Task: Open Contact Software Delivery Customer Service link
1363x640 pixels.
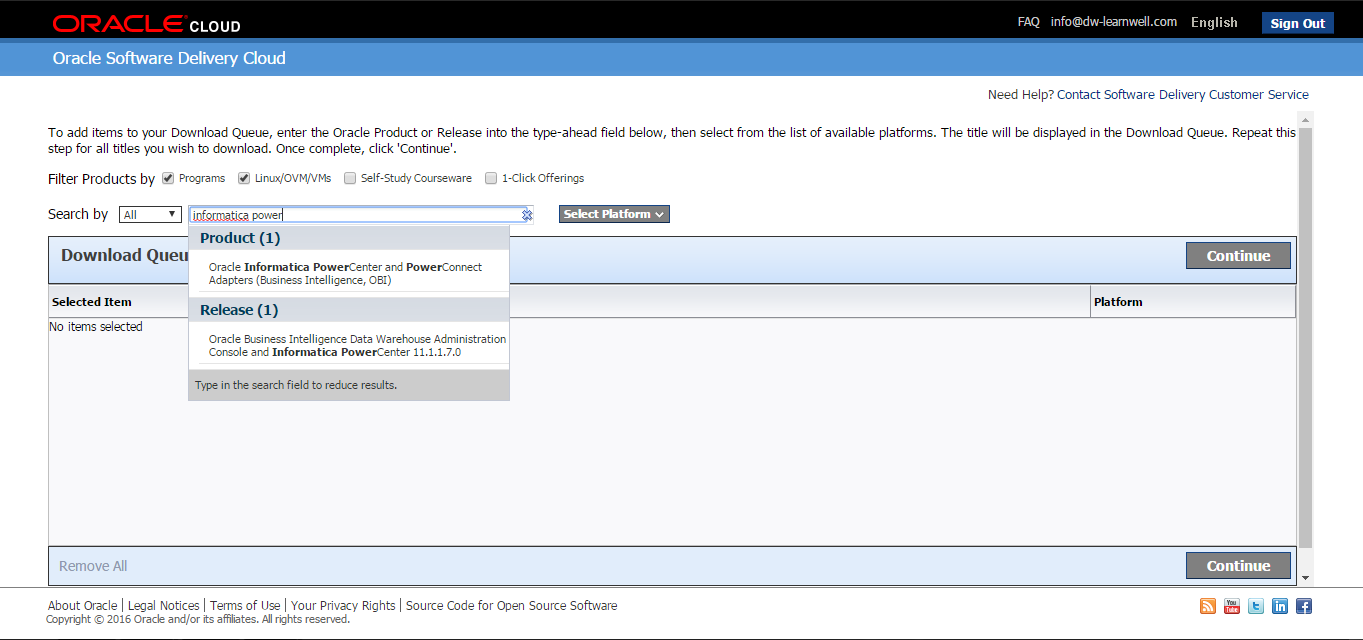Action: (x=1183, y=95)
